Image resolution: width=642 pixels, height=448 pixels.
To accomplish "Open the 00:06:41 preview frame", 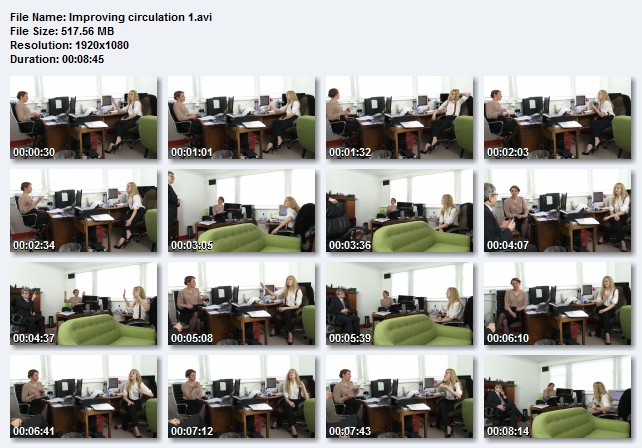I will [84, 396].
